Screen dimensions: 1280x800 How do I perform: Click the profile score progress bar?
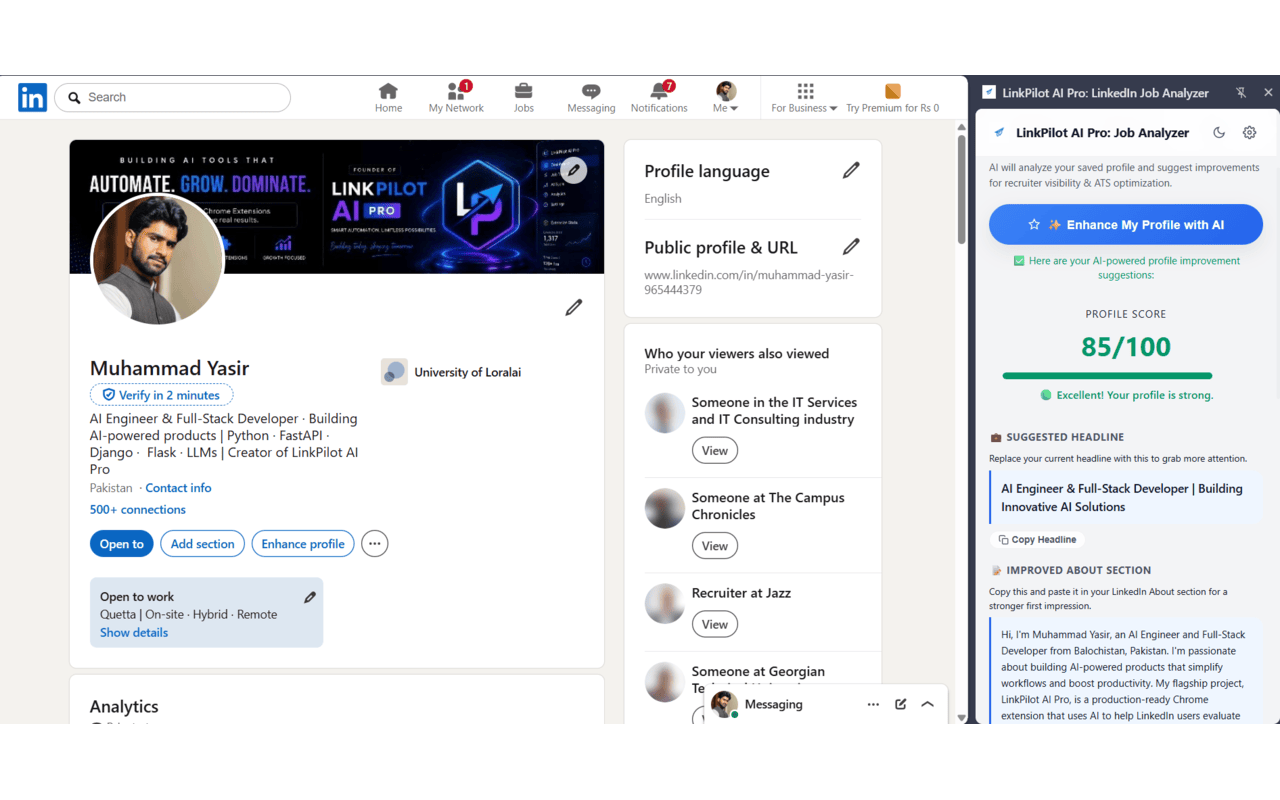pos(1108,376)
